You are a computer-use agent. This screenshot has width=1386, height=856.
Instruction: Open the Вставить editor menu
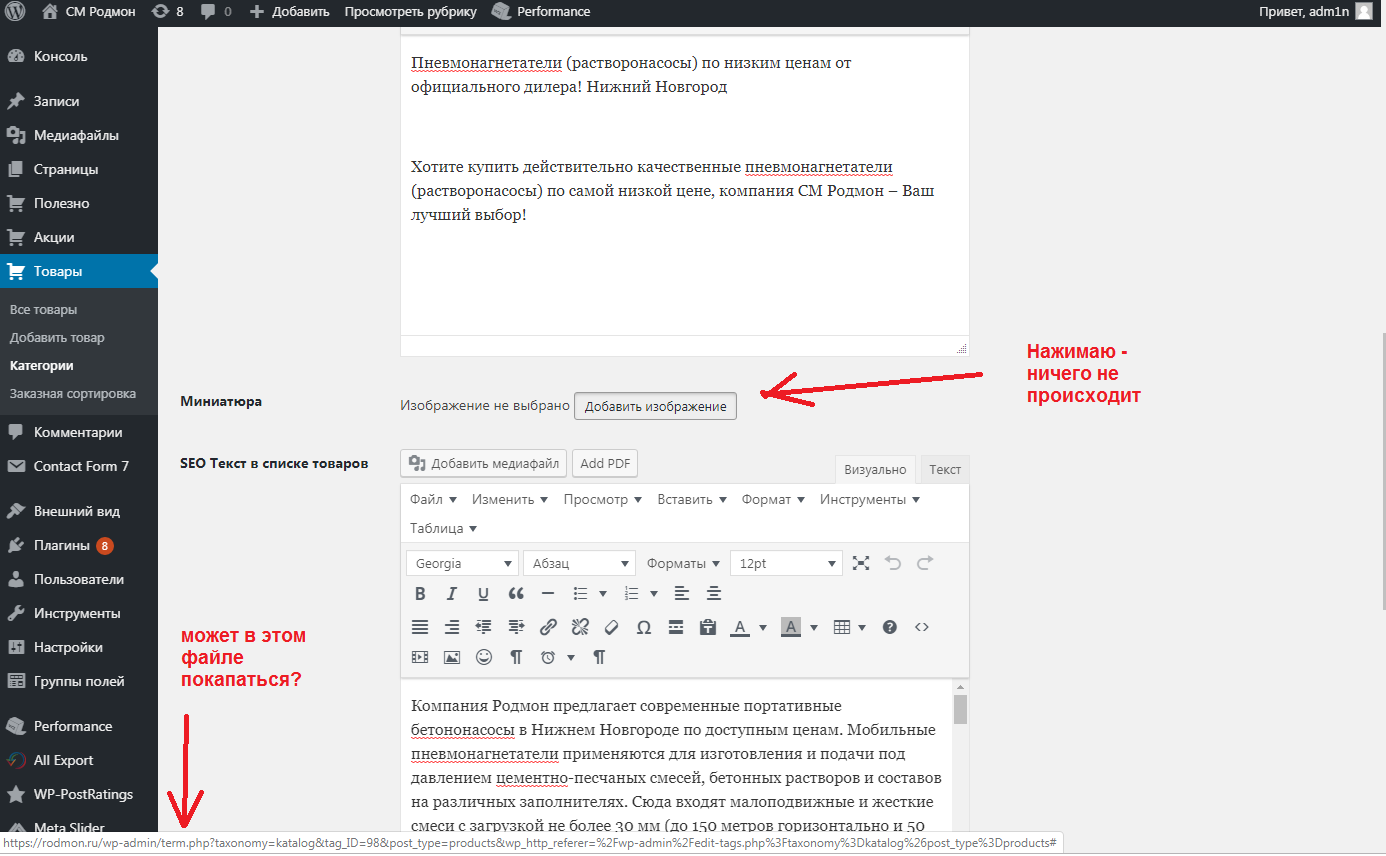point(692,499)
